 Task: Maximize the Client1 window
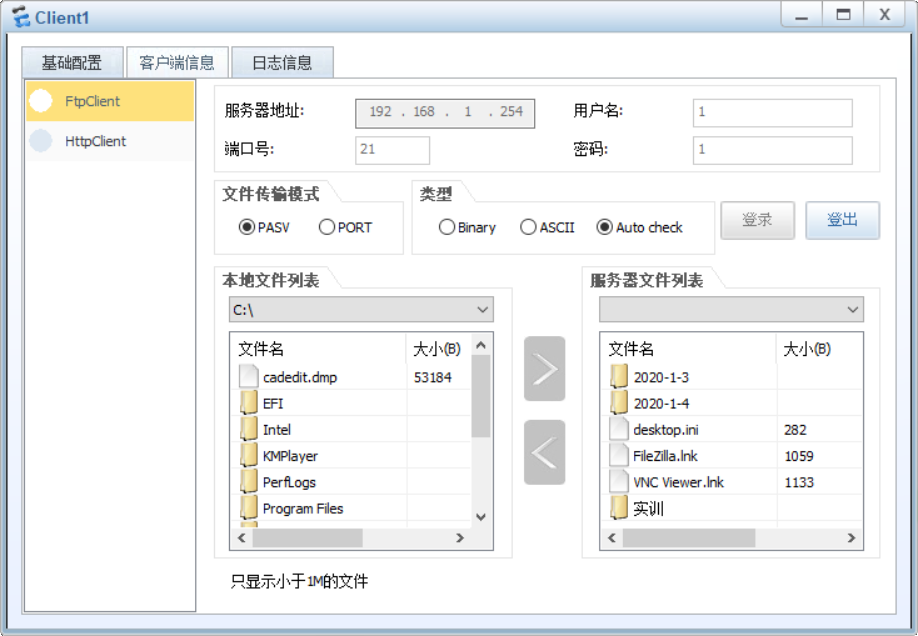[x=843, y=15]
